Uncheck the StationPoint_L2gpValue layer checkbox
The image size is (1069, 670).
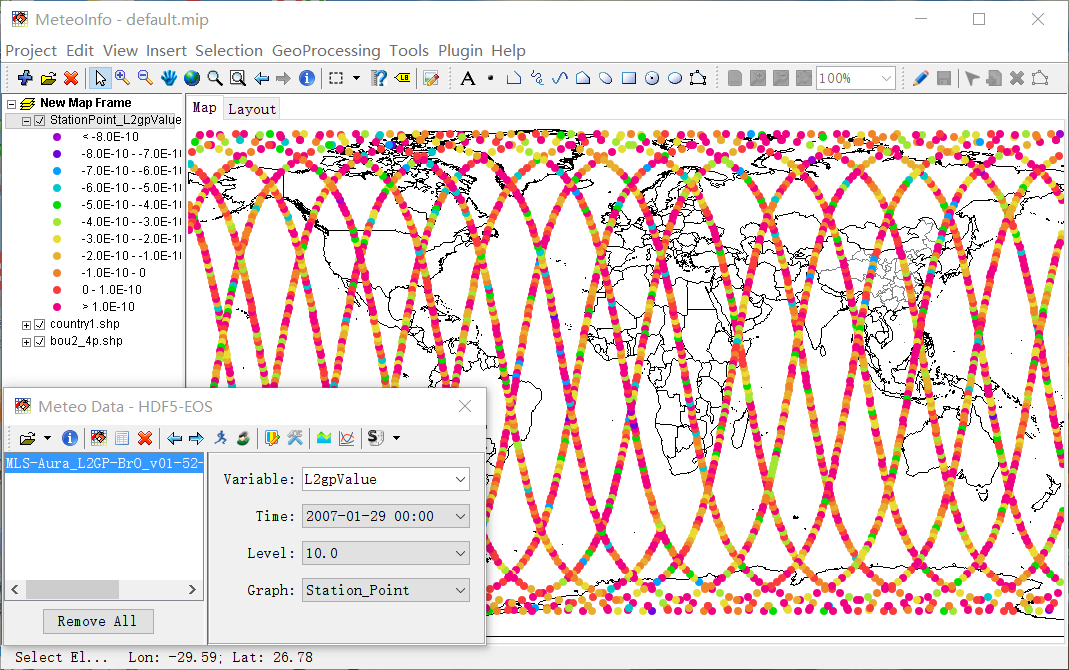[40, 120]
